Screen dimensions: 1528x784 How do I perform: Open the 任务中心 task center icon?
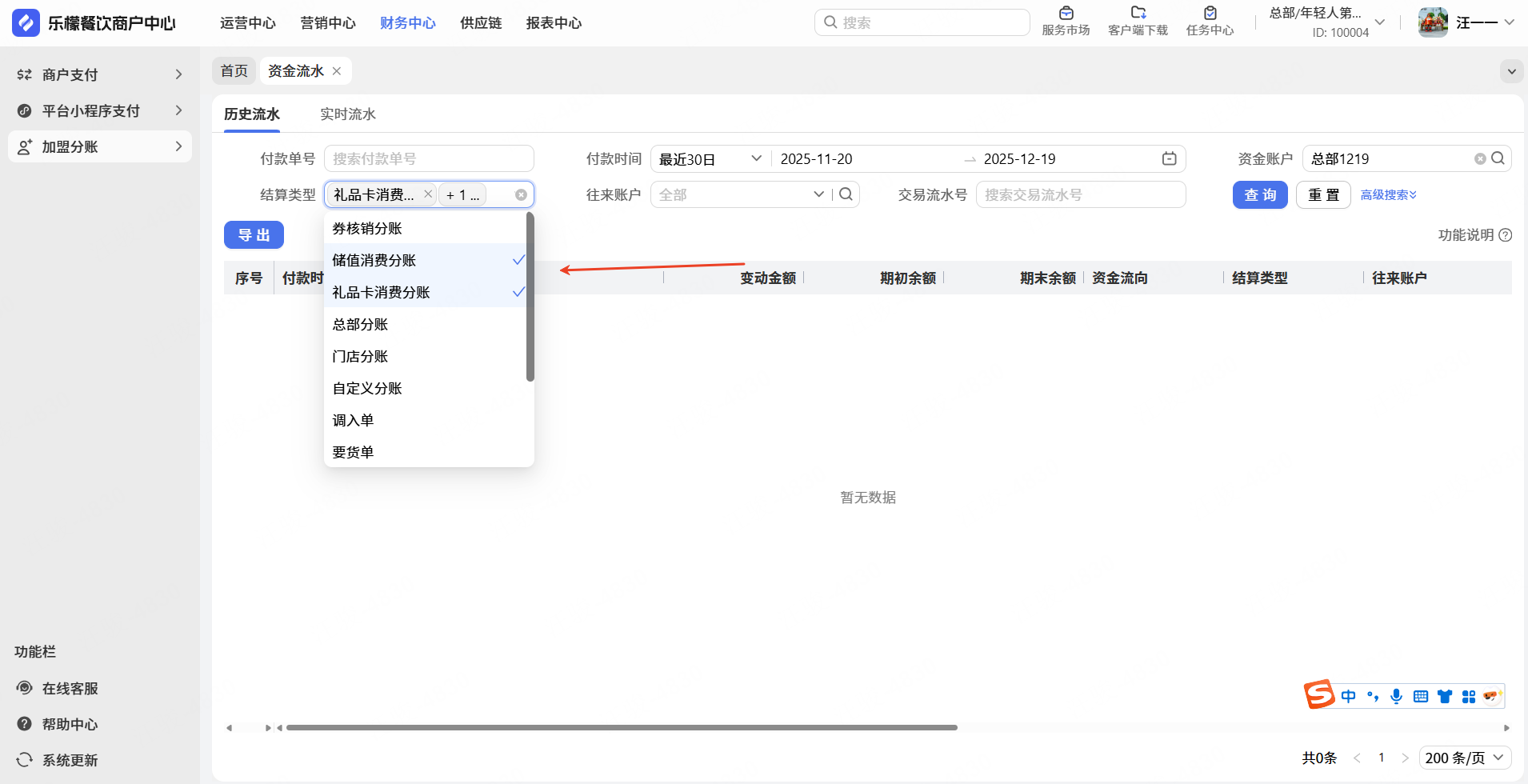pyautogui.click(x=1210, y=14)
